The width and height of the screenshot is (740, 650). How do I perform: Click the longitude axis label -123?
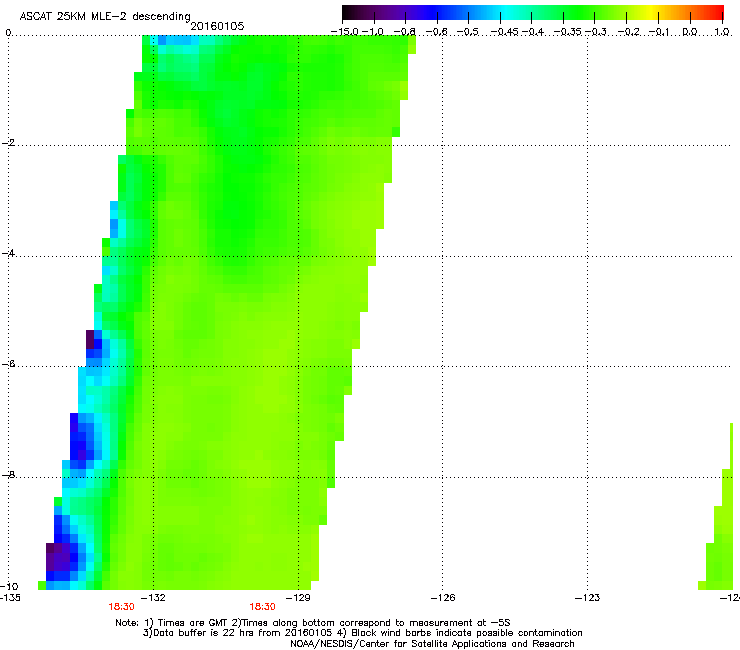pos(588,598)
